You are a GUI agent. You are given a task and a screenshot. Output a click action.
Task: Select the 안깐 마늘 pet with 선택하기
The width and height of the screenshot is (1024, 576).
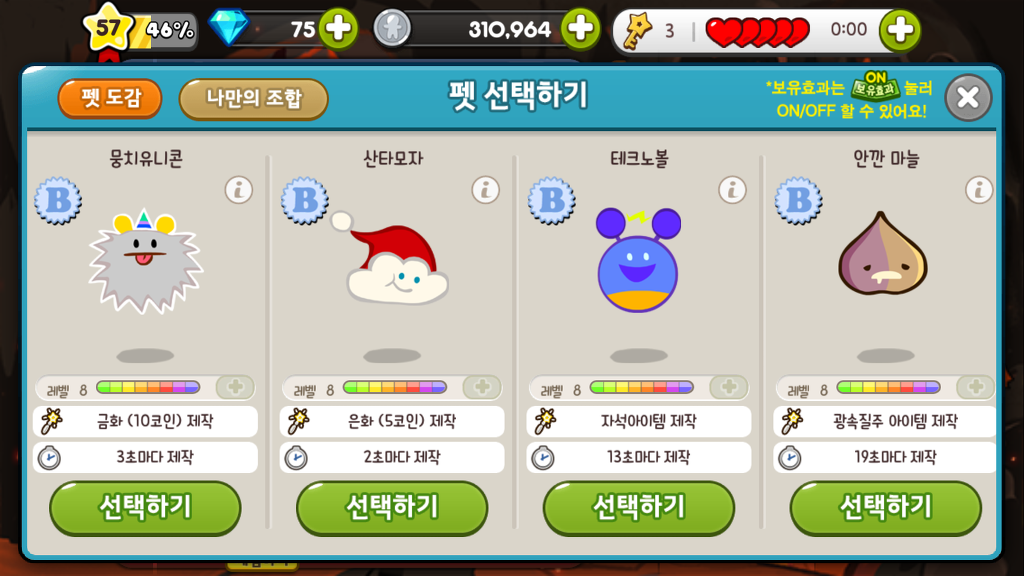(886, 507)
